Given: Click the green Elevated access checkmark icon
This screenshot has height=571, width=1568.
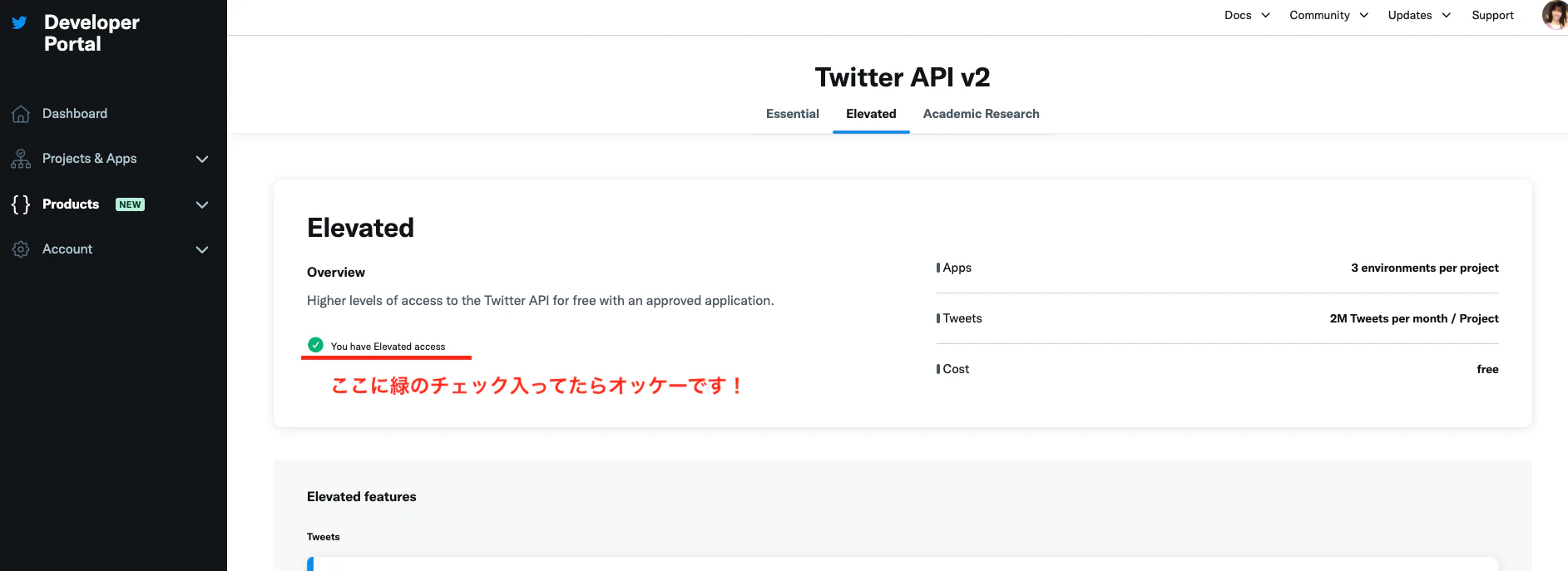Looking at the screenshot, I should click(315, 345).
